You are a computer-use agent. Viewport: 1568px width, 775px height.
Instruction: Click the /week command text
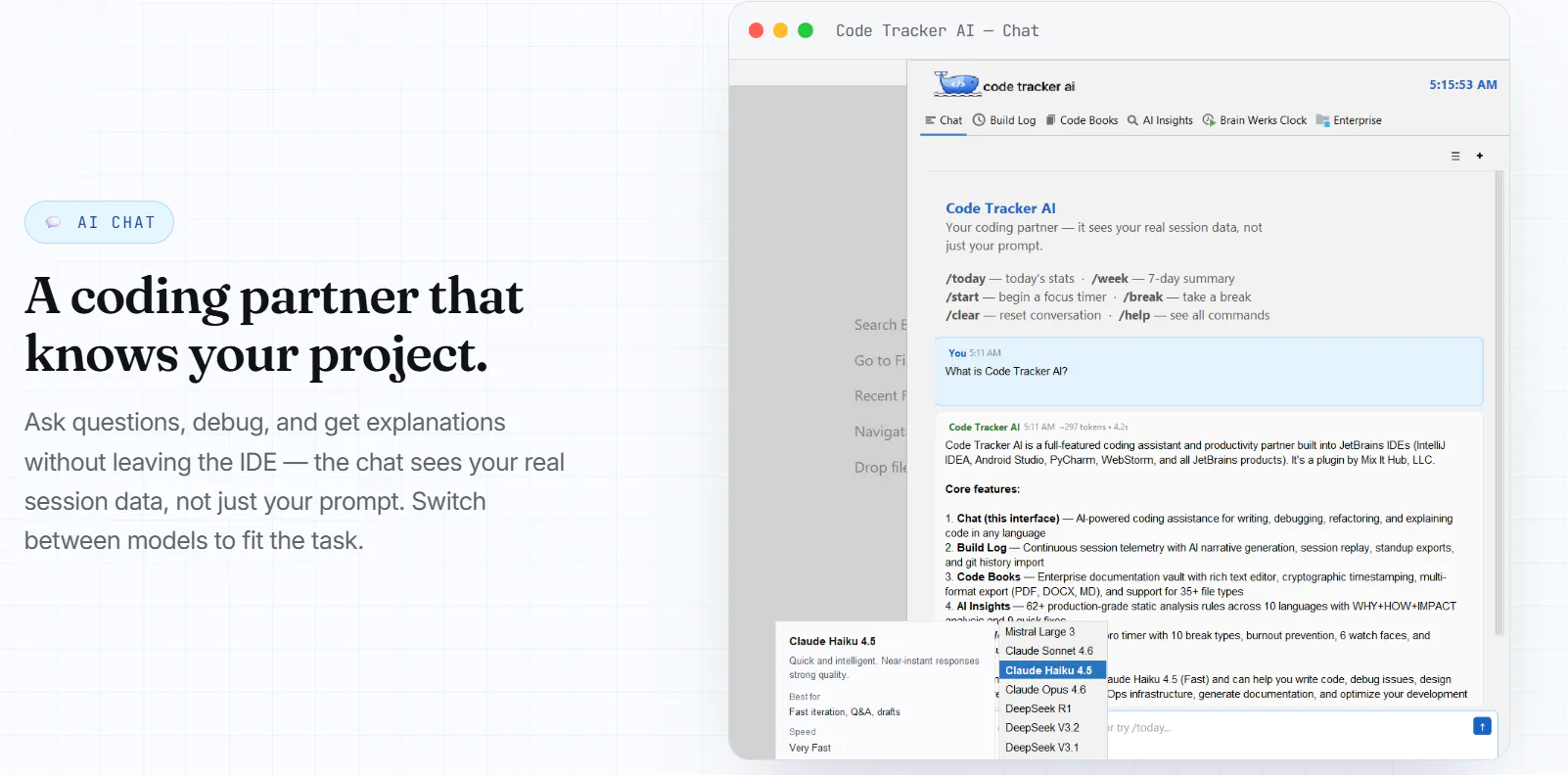(x=1110, y=279)
